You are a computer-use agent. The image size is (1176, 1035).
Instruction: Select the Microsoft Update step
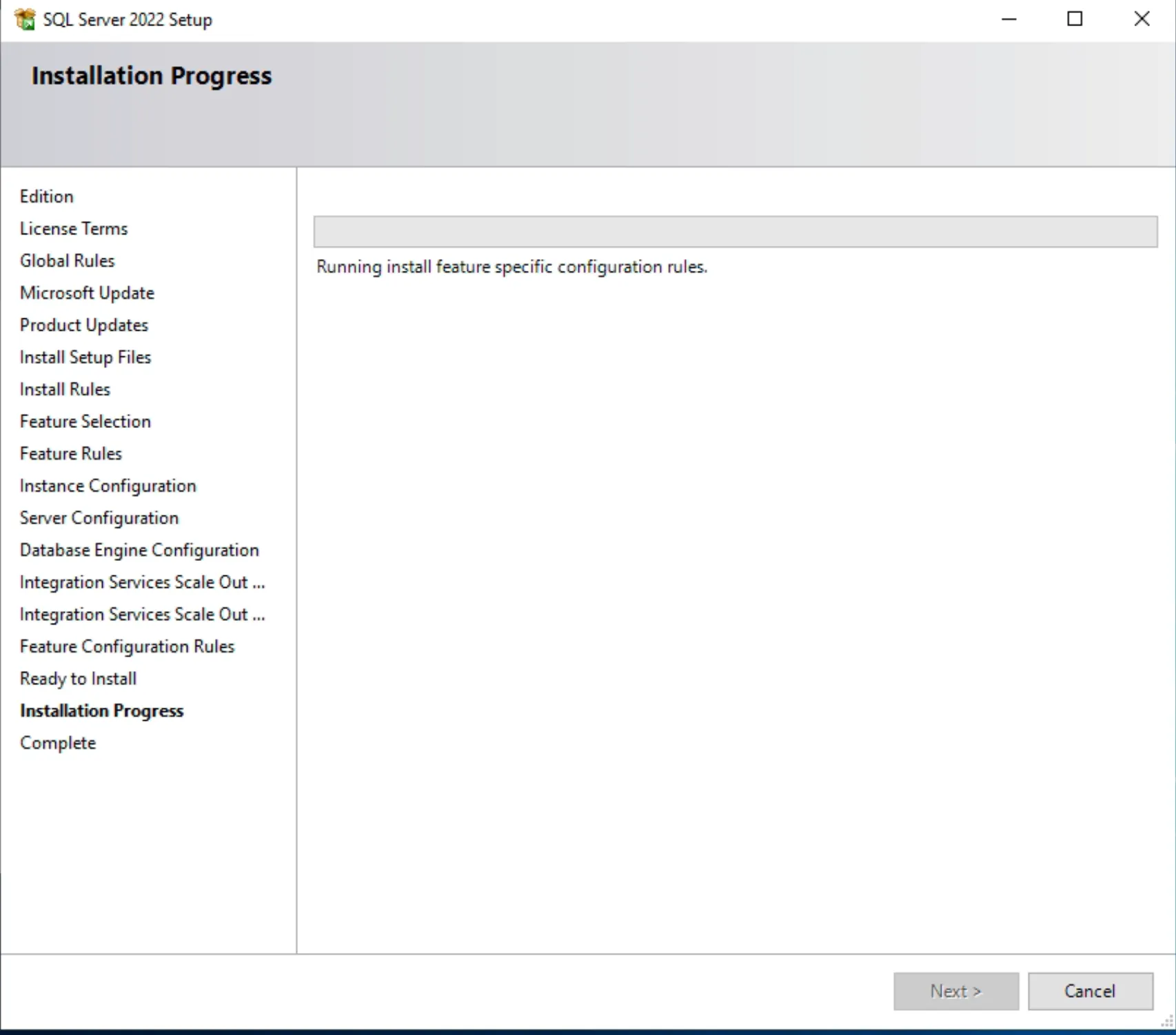[87, 293]
